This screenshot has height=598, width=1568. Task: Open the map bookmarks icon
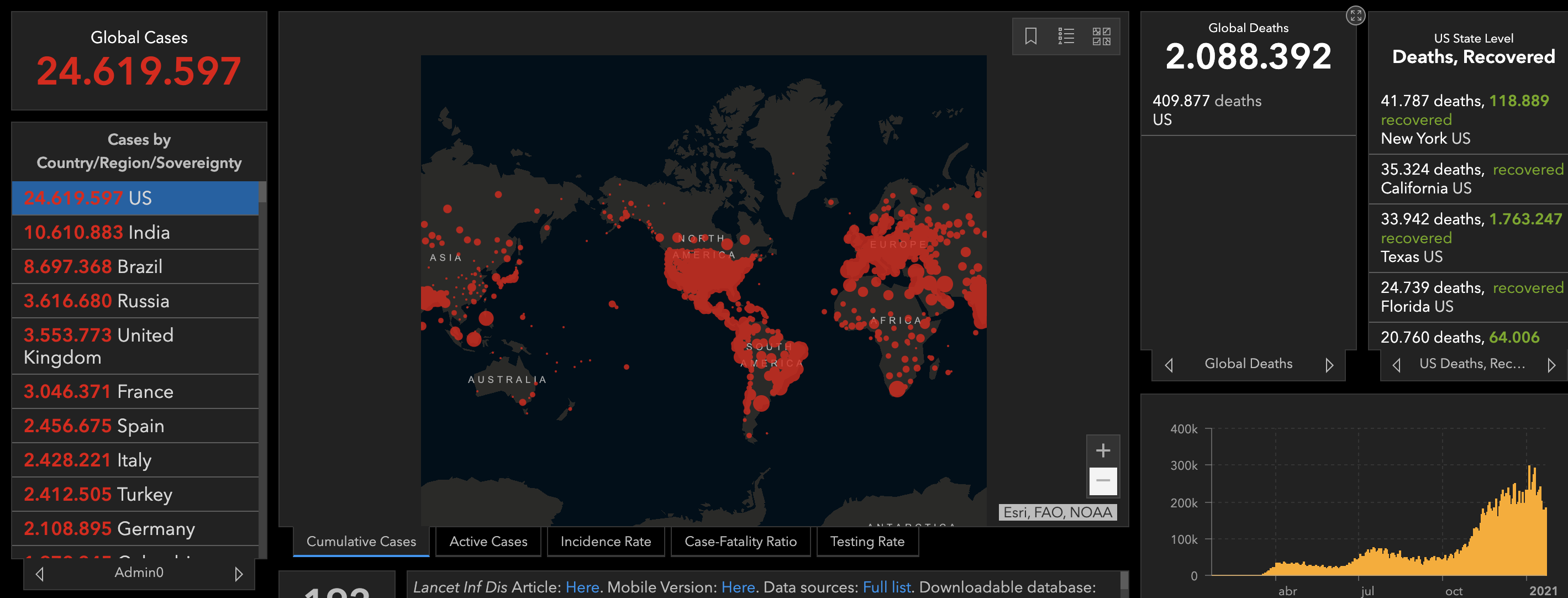(1030, 36)
